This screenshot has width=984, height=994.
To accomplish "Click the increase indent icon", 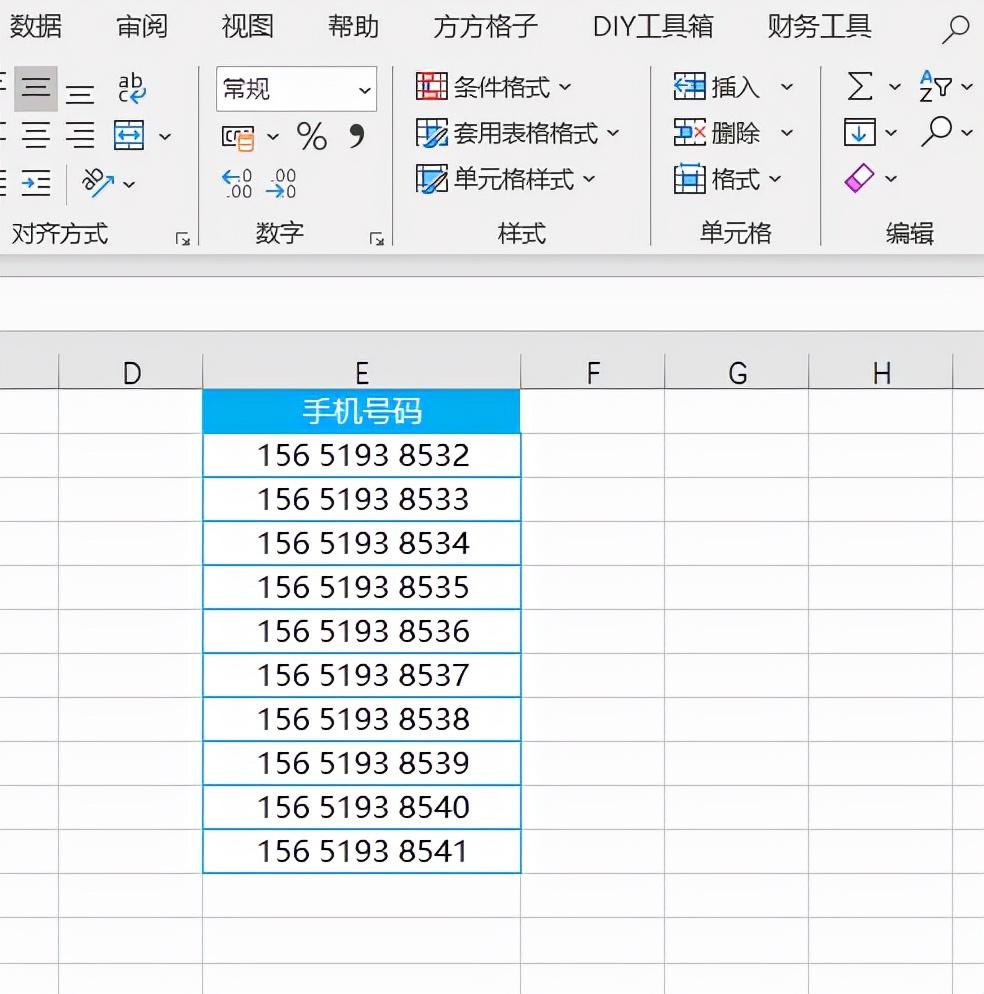I will point(36,183).
